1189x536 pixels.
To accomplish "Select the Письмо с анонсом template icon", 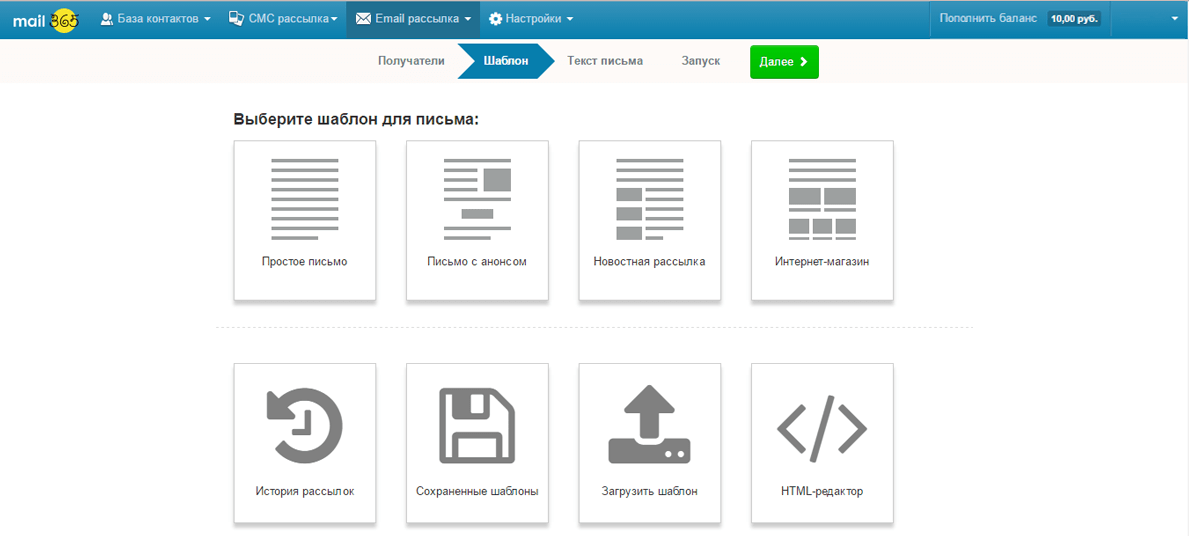I will point(477,199).
